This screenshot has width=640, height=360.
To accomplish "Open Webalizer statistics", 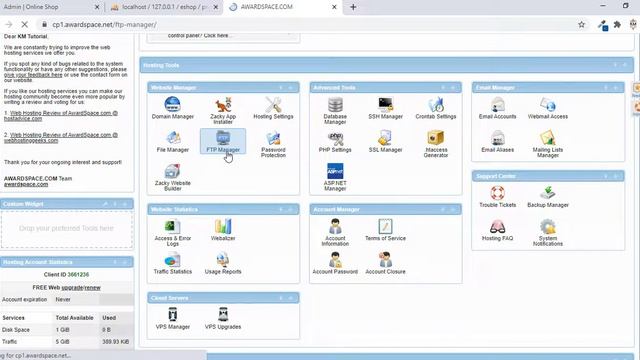I will click(x=223, y=230).
